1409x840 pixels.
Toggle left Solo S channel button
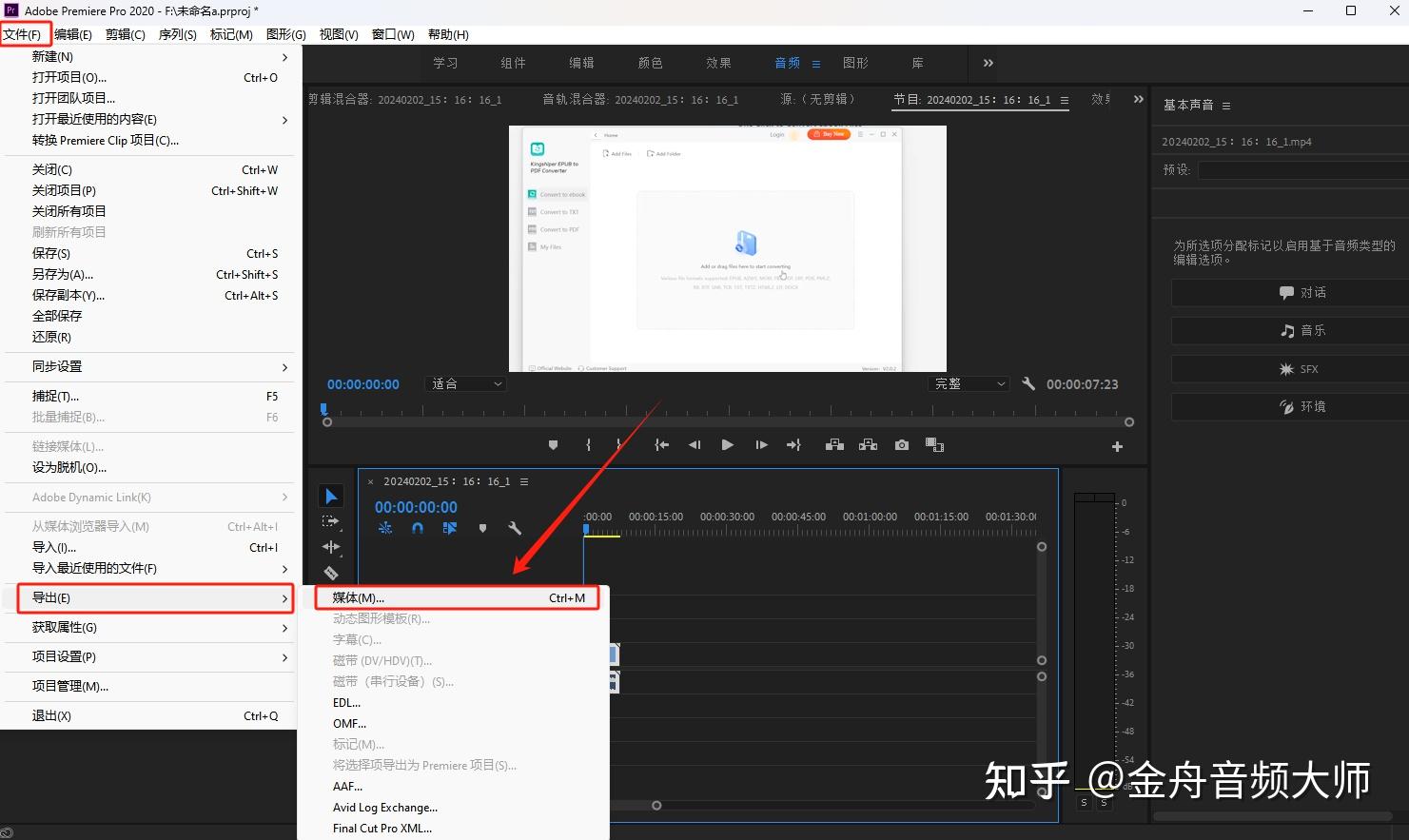pos(1084,803)
